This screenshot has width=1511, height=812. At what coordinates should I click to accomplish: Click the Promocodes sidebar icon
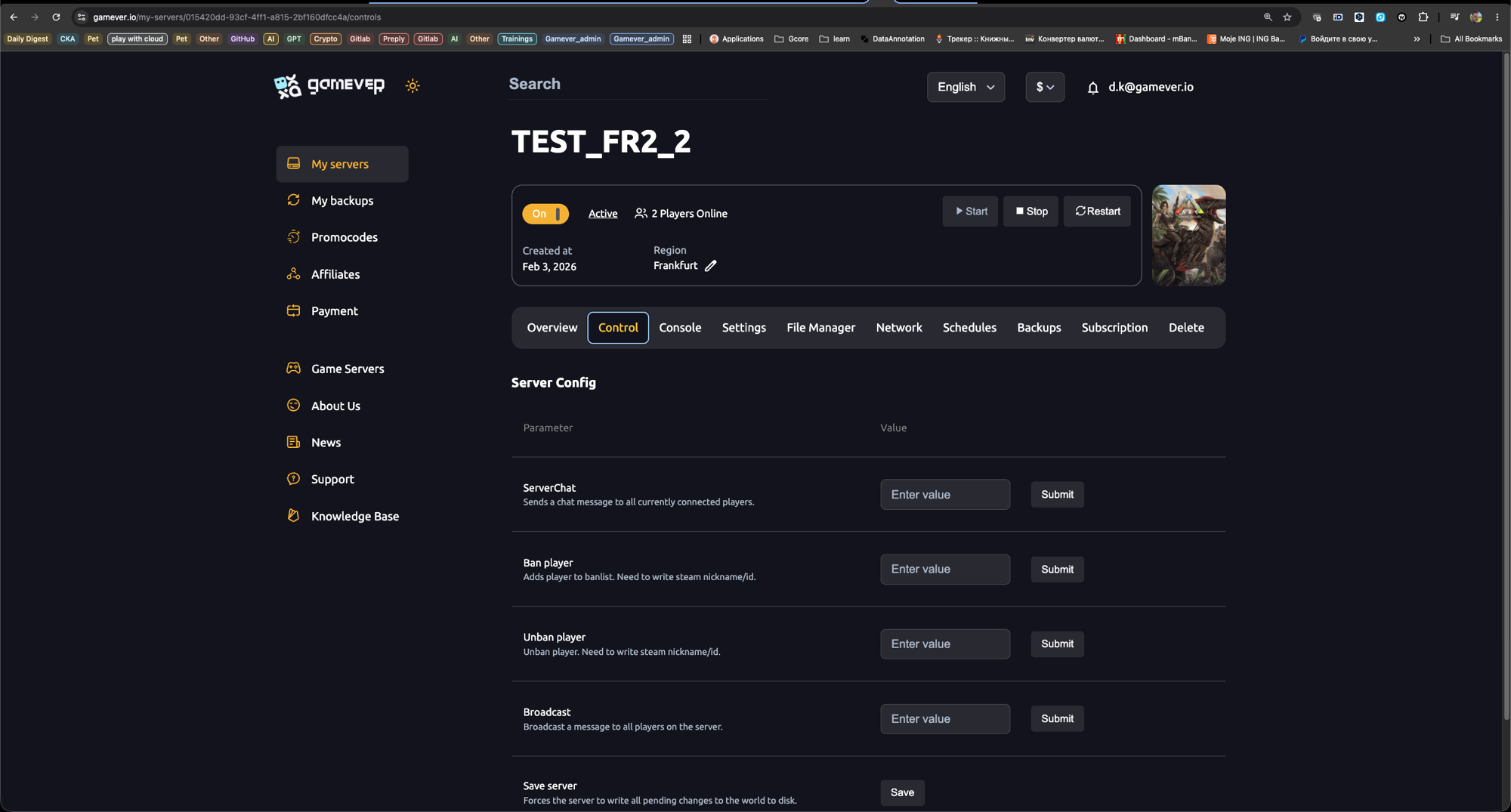[293, 237]
